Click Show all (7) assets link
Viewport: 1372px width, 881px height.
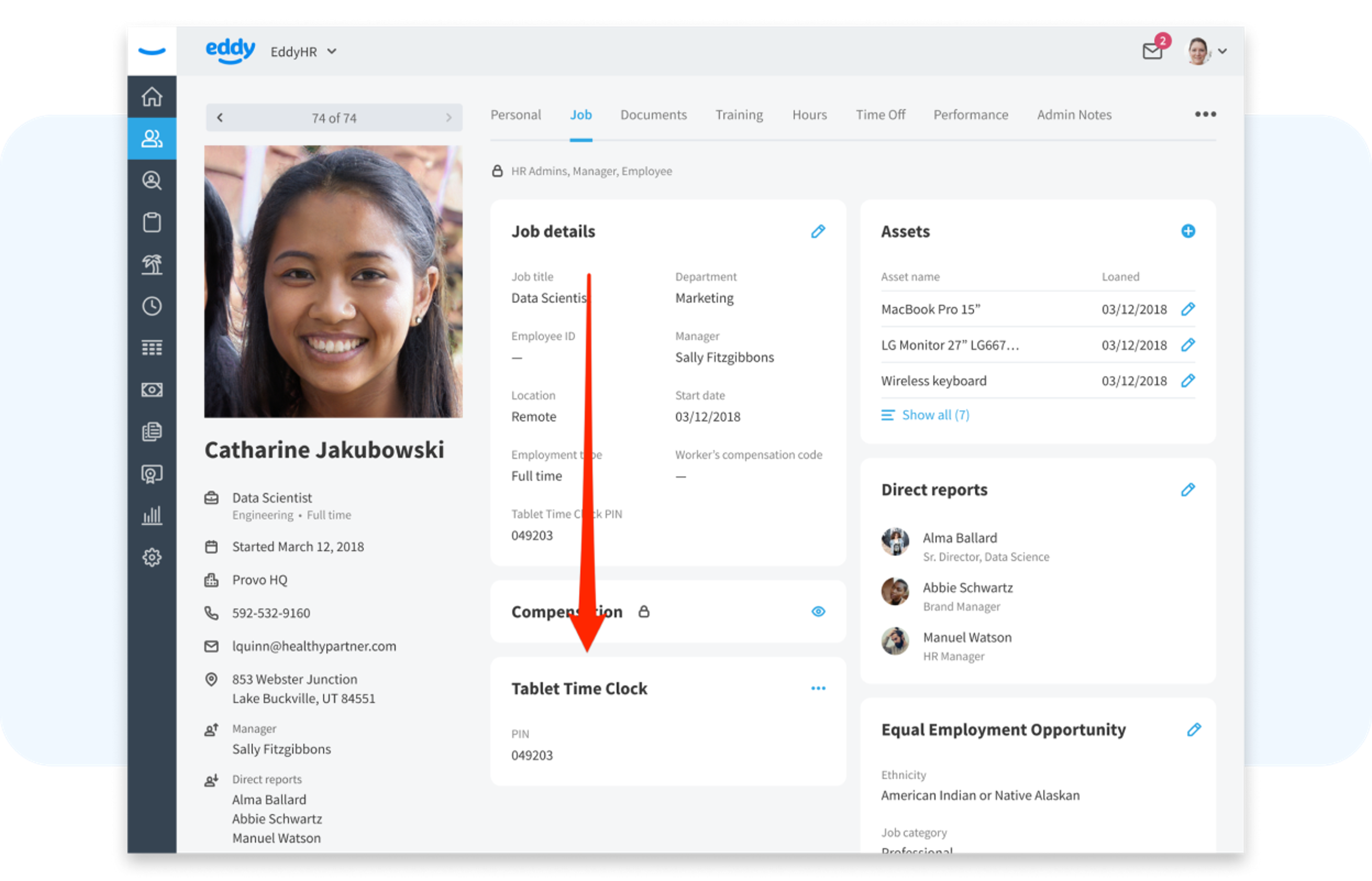(925, 415)
